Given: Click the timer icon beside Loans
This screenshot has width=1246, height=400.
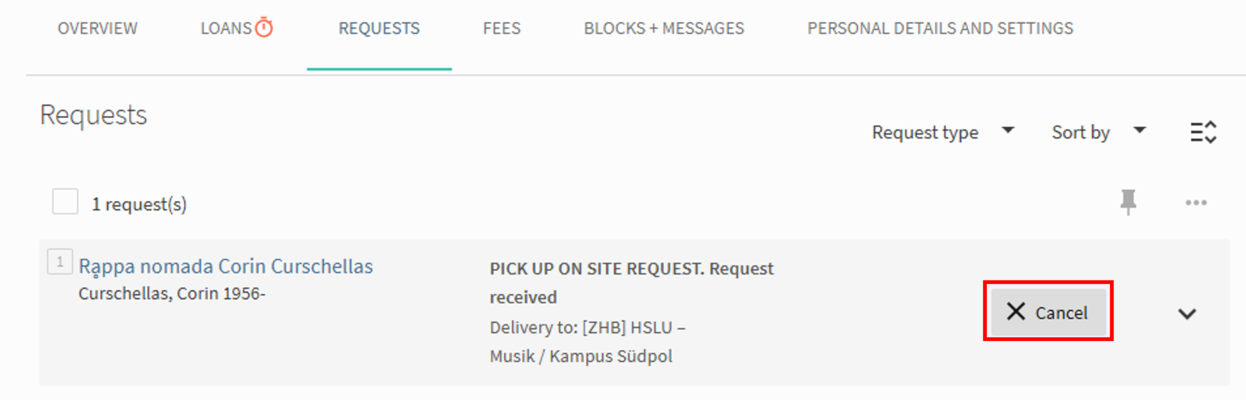Looking at the screenshot, I should [x=264, y=28].
